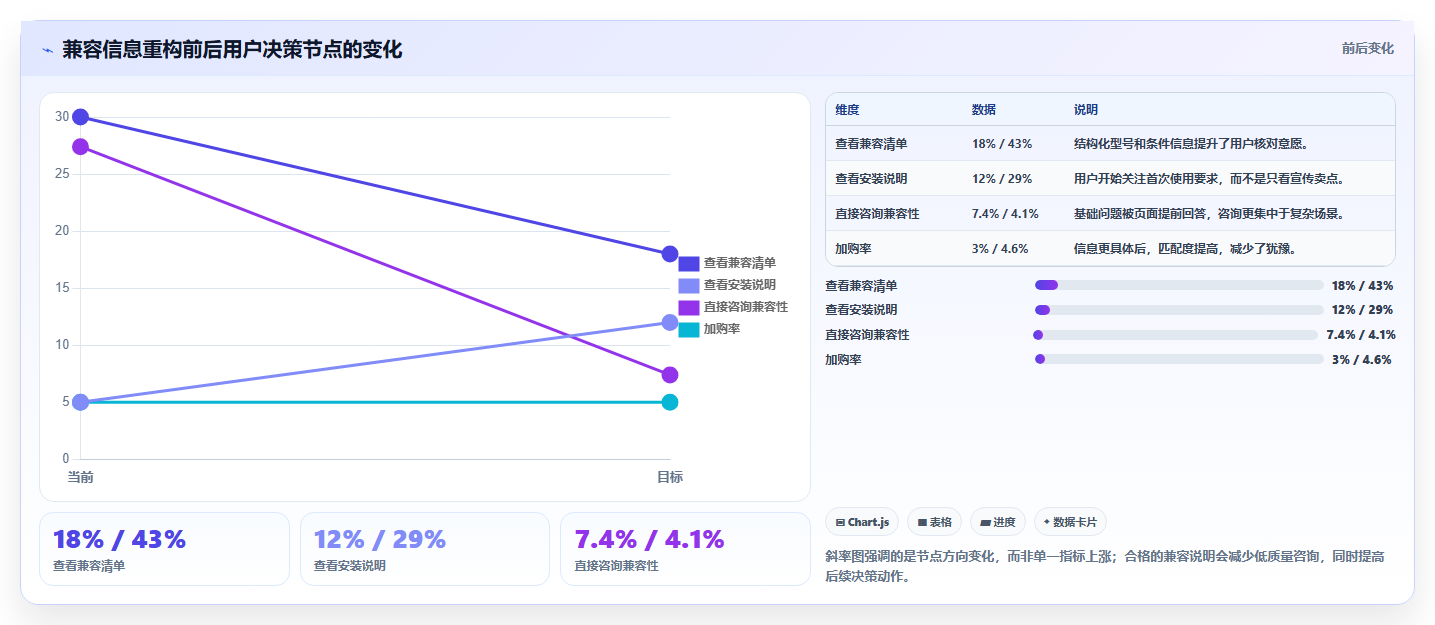Select the purple data point near 7 on 目标
Image resolution: width=1435 pixels, height=625 pixels.
click(670, 375)
